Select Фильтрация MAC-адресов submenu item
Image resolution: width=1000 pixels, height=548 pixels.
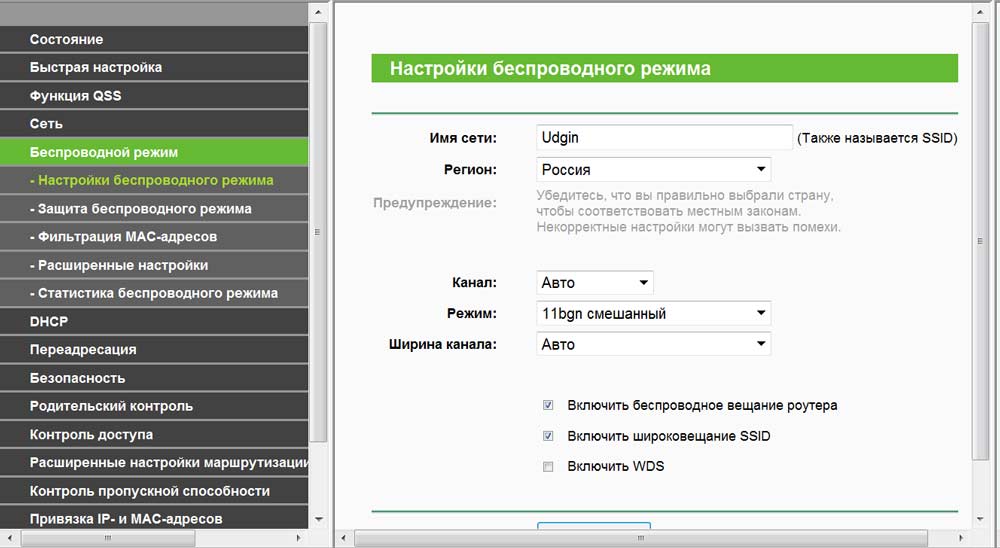point(123,237)
